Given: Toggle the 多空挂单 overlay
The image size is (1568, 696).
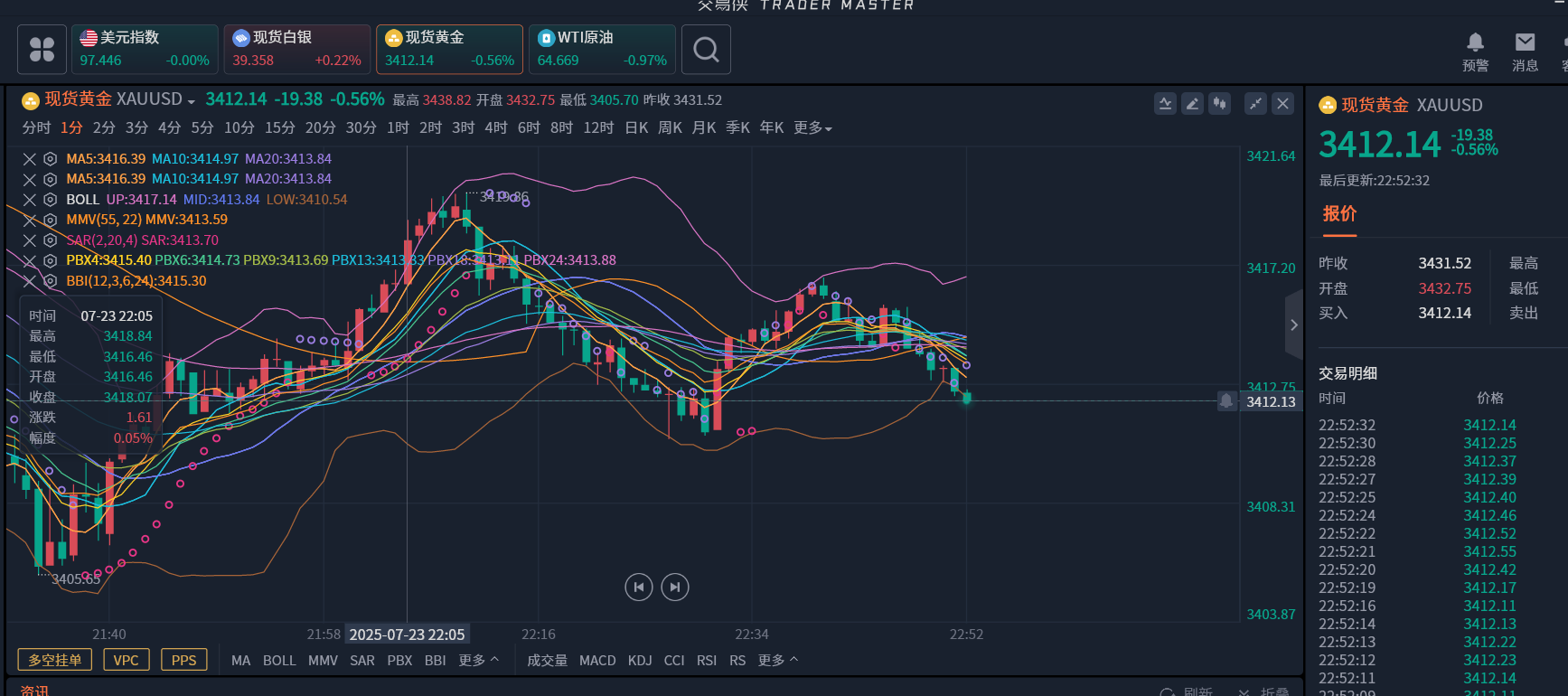Looking at the screenshot, I should point(55,660).
